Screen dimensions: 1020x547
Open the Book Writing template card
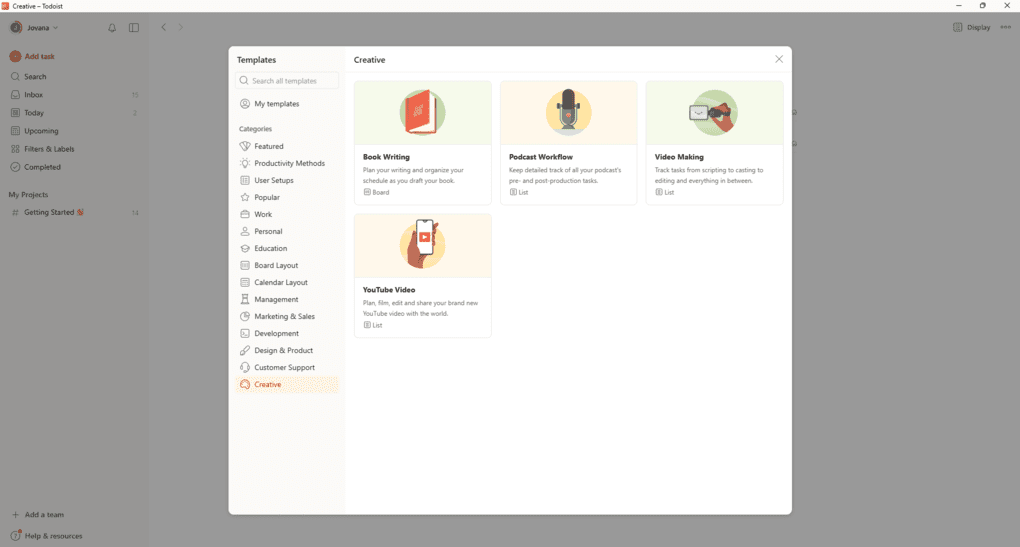pos(423,142)
